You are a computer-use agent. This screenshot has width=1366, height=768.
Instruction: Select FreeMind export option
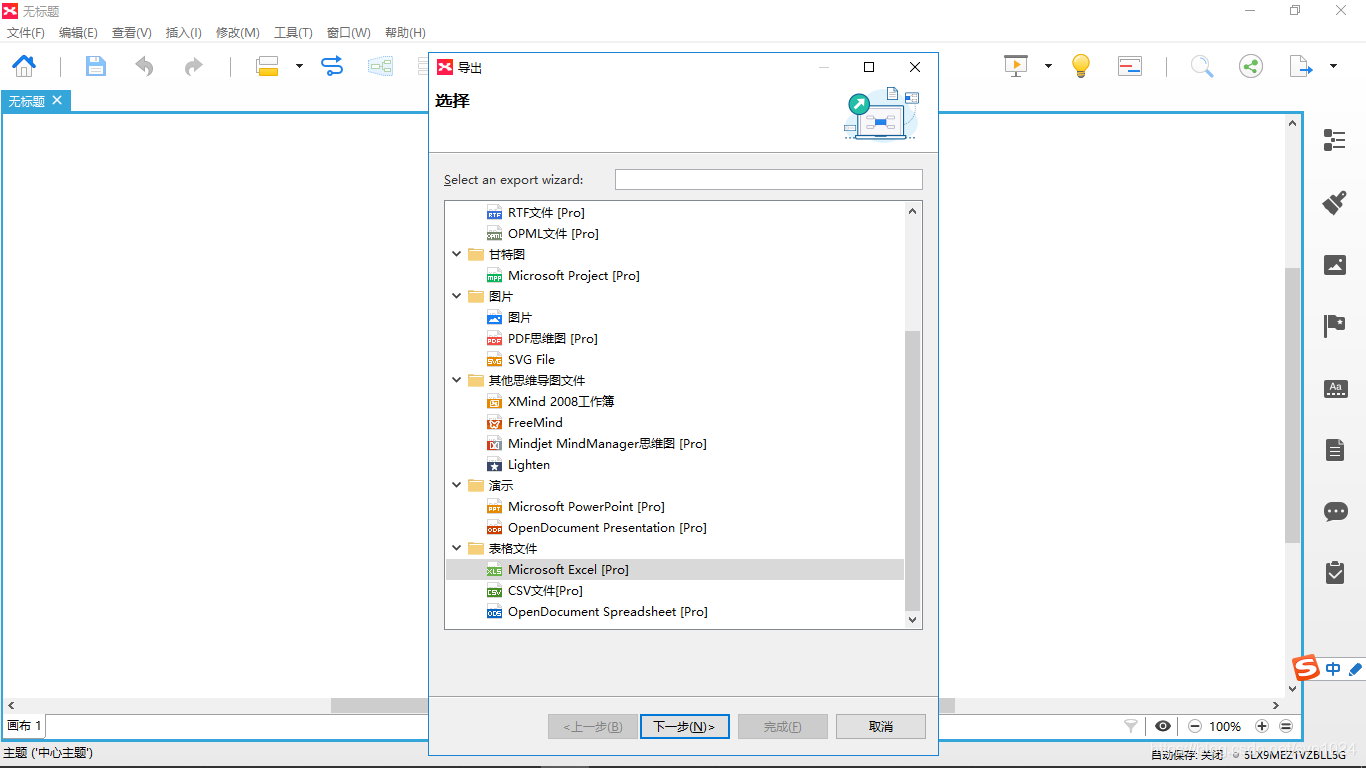(535, 422)
